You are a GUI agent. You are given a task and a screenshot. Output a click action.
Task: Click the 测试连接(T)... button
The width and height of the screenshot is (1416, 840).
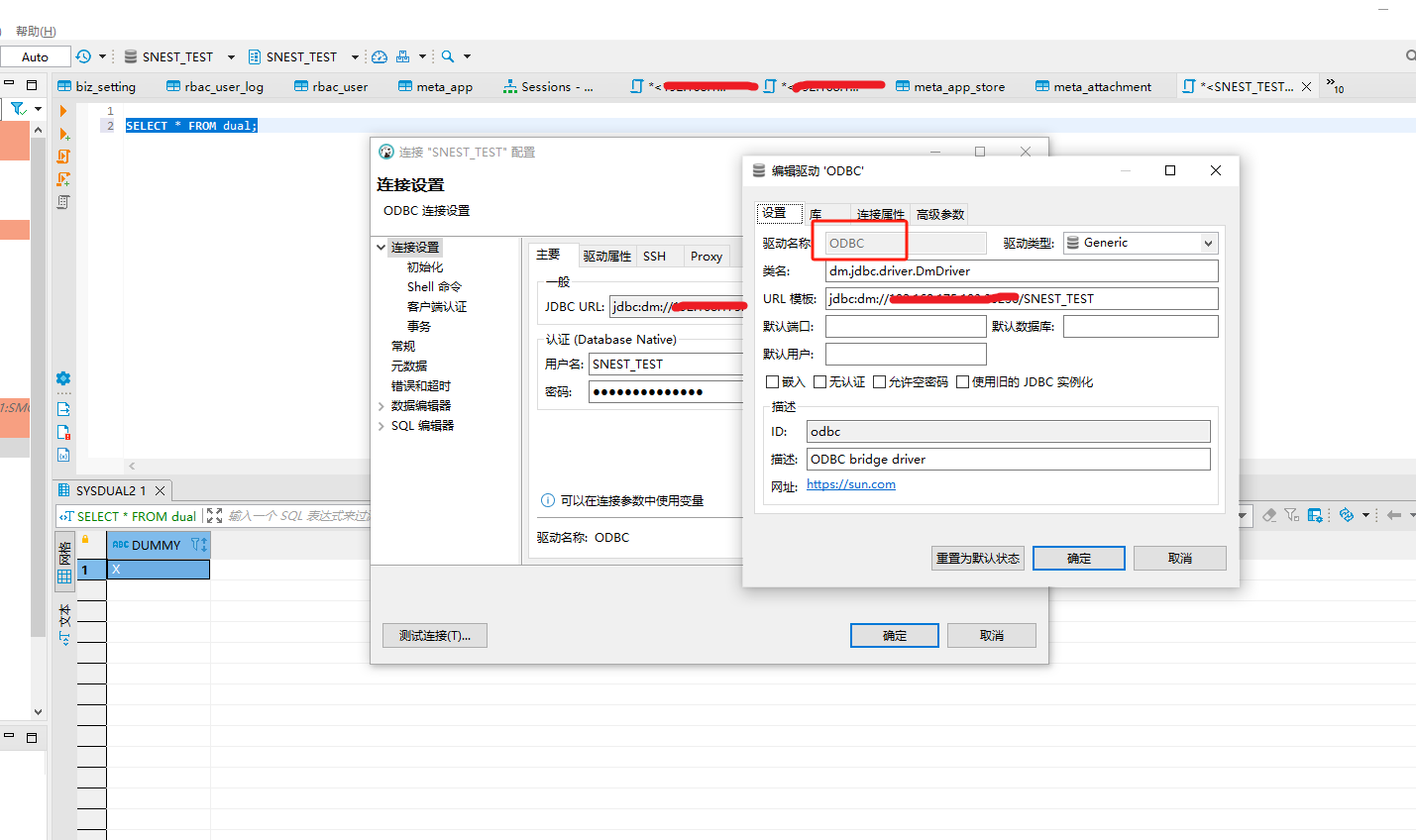tap(434, 636)
